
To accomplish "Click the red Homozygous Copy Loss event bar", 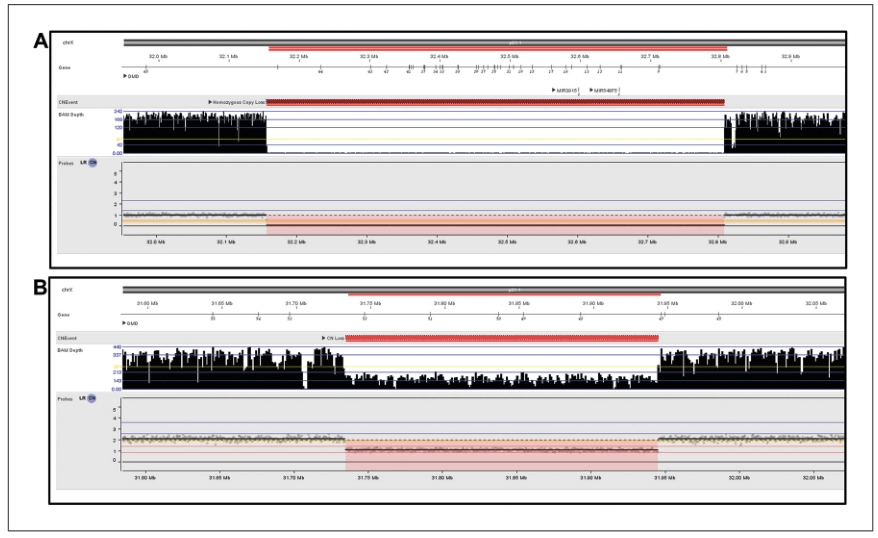I will tap(495, 102).
